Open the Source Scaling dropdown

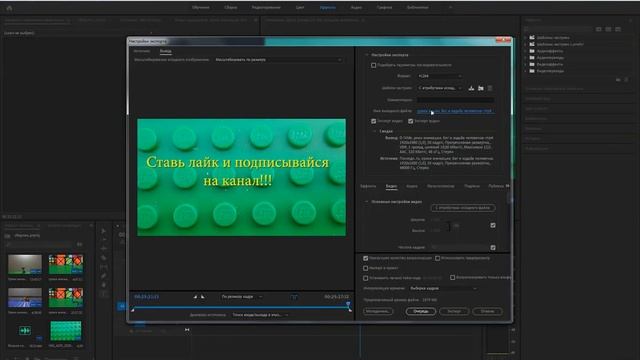coord(278,60)
